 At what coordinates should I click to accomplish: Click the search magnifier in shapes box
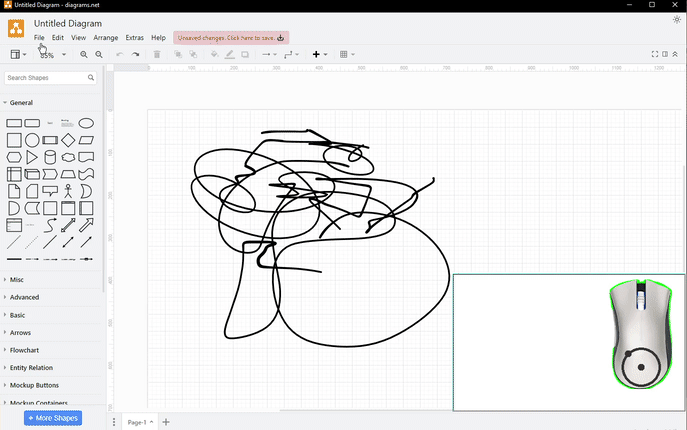(91, 78)
